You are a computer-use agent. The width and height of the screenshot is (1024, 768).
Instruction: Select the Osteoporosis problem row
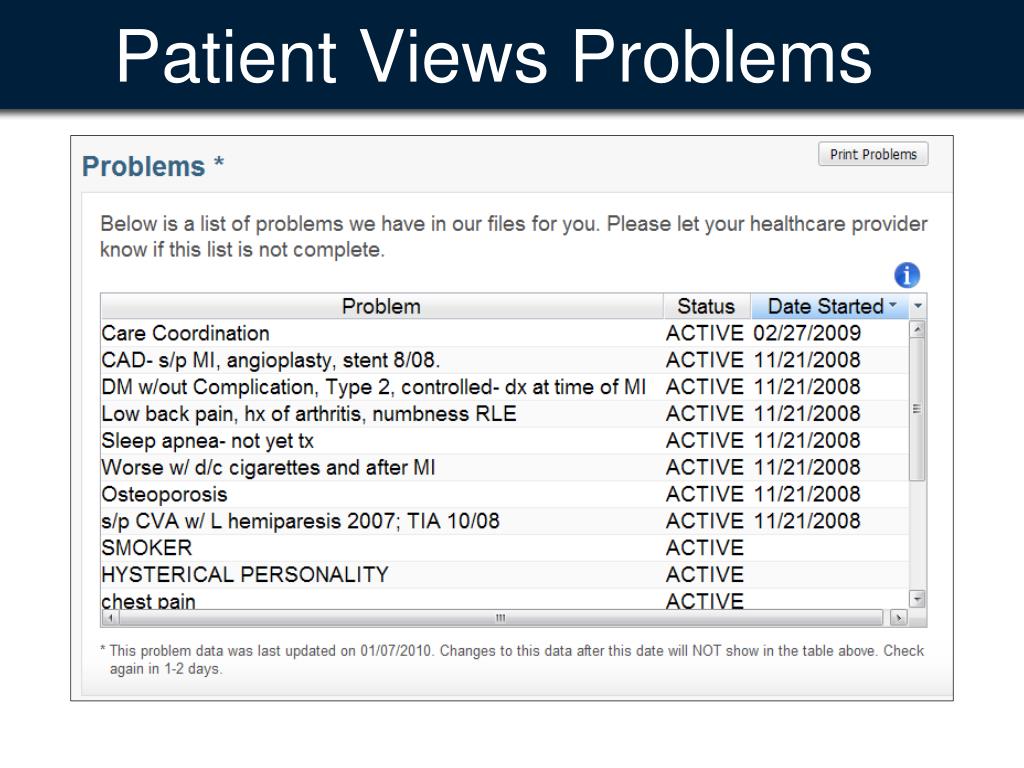pyautogui.click(x=504, y=494)
